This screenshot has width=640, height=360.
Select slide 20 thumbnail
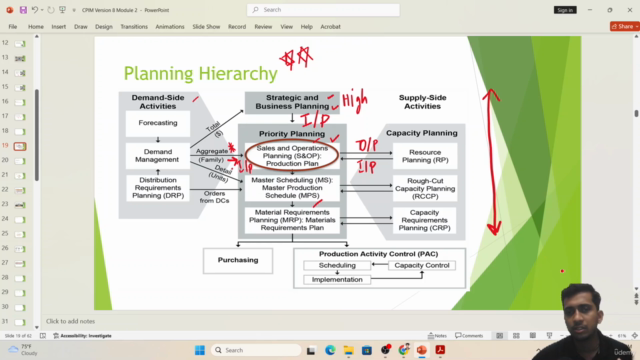[x=20, y=161]
